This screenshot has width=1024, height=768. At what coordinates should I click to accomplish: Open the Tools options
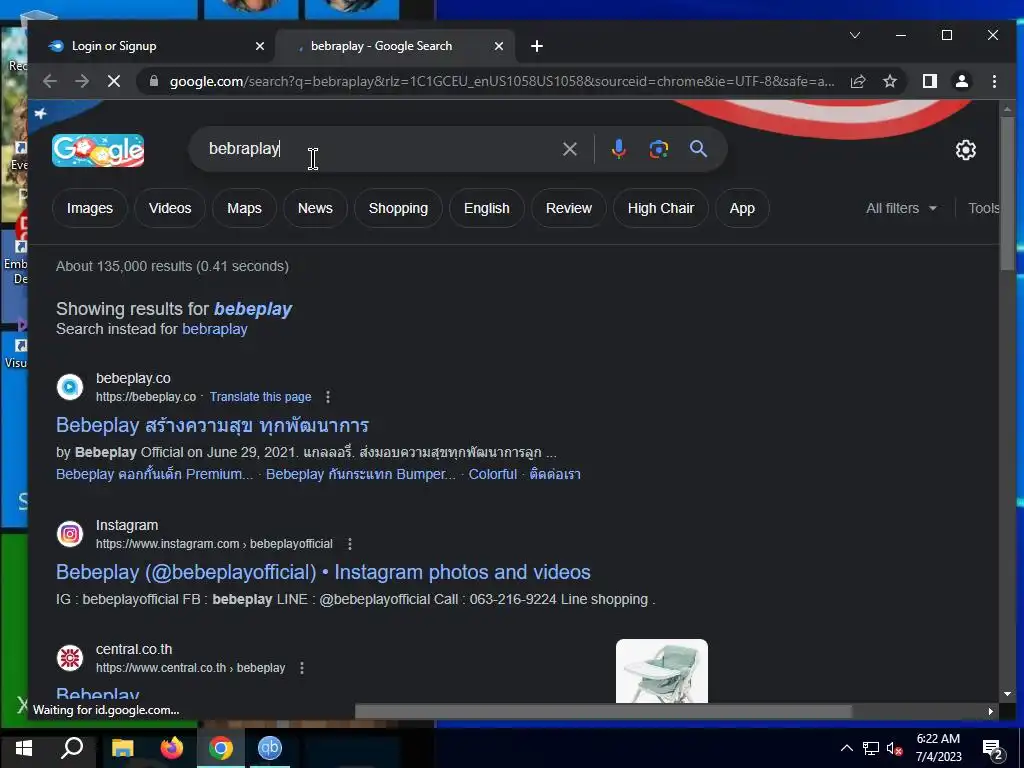coord(983,208)
